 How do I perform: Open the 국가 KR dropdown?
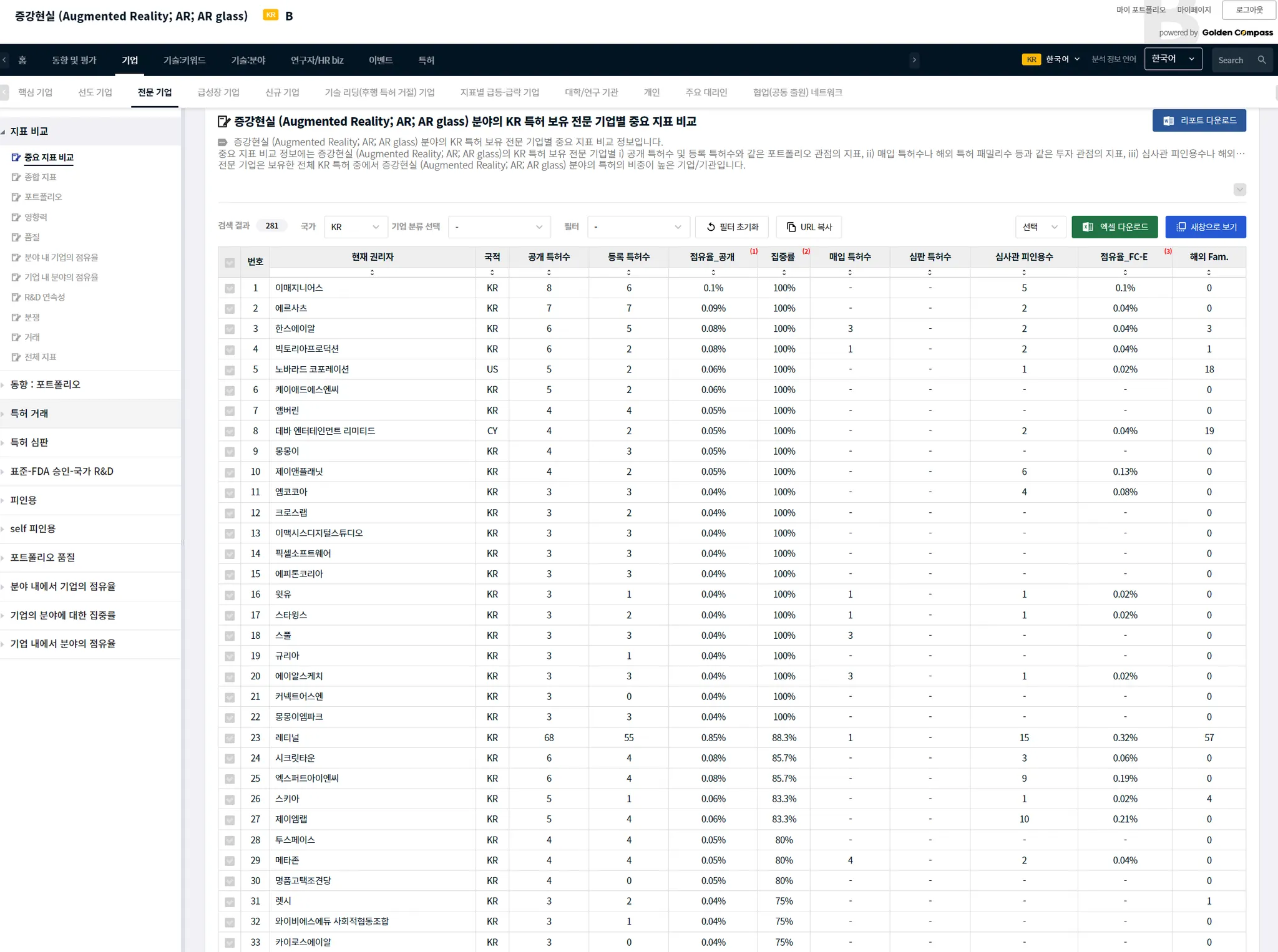point(354,227)
